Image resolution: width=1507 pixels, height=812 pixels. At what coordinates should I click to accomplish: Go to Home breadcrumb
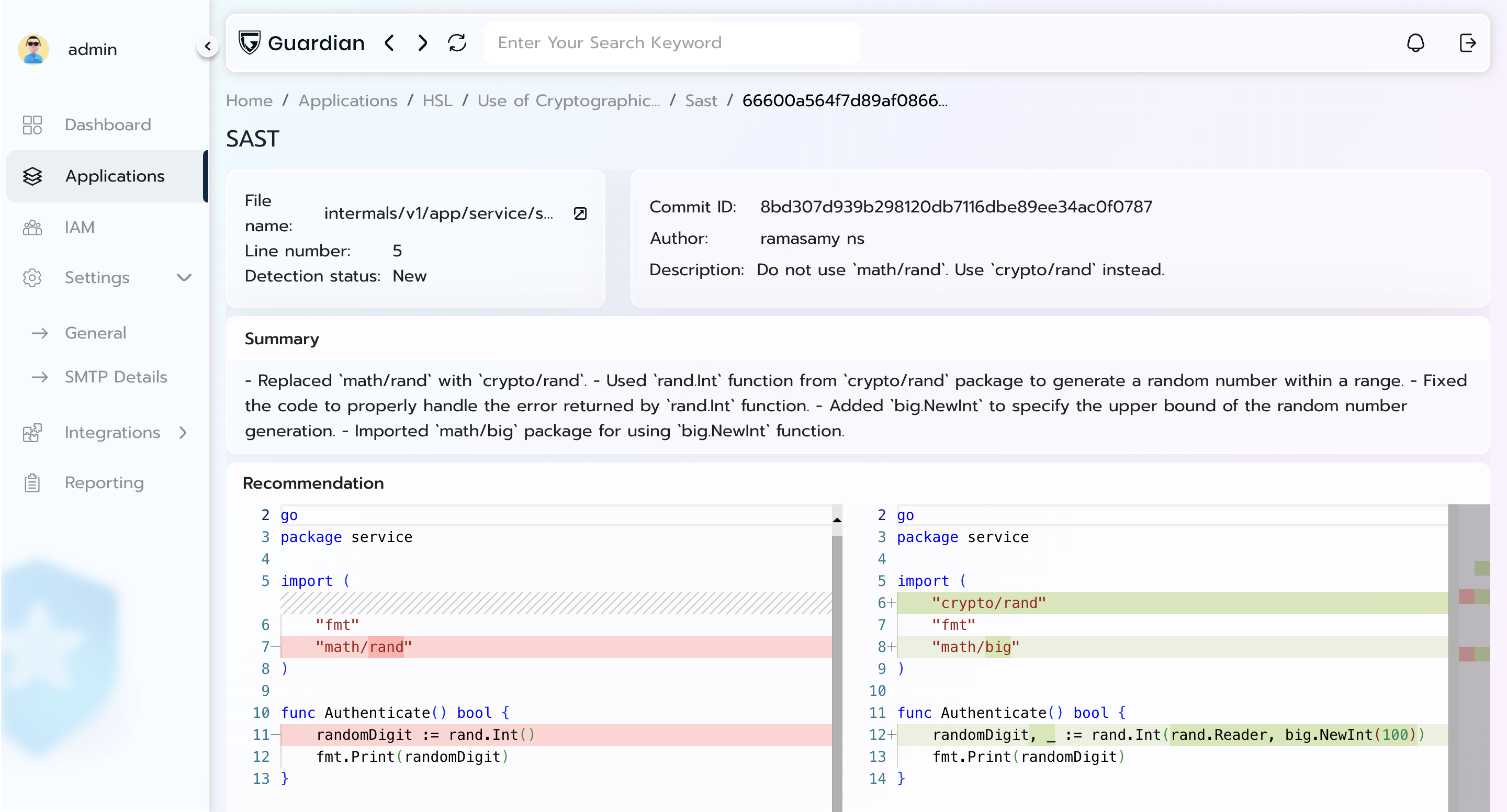click(249, 100)
